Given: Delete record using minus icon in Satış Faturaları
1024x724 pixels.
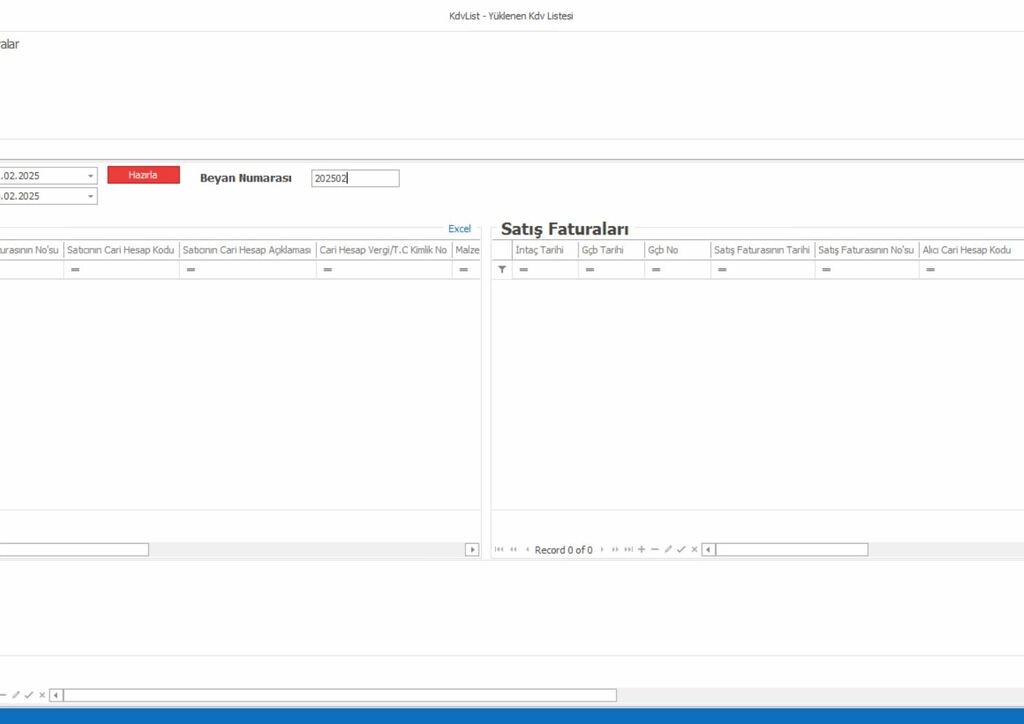Looking at the screenshot, I should tap(655, 550).
